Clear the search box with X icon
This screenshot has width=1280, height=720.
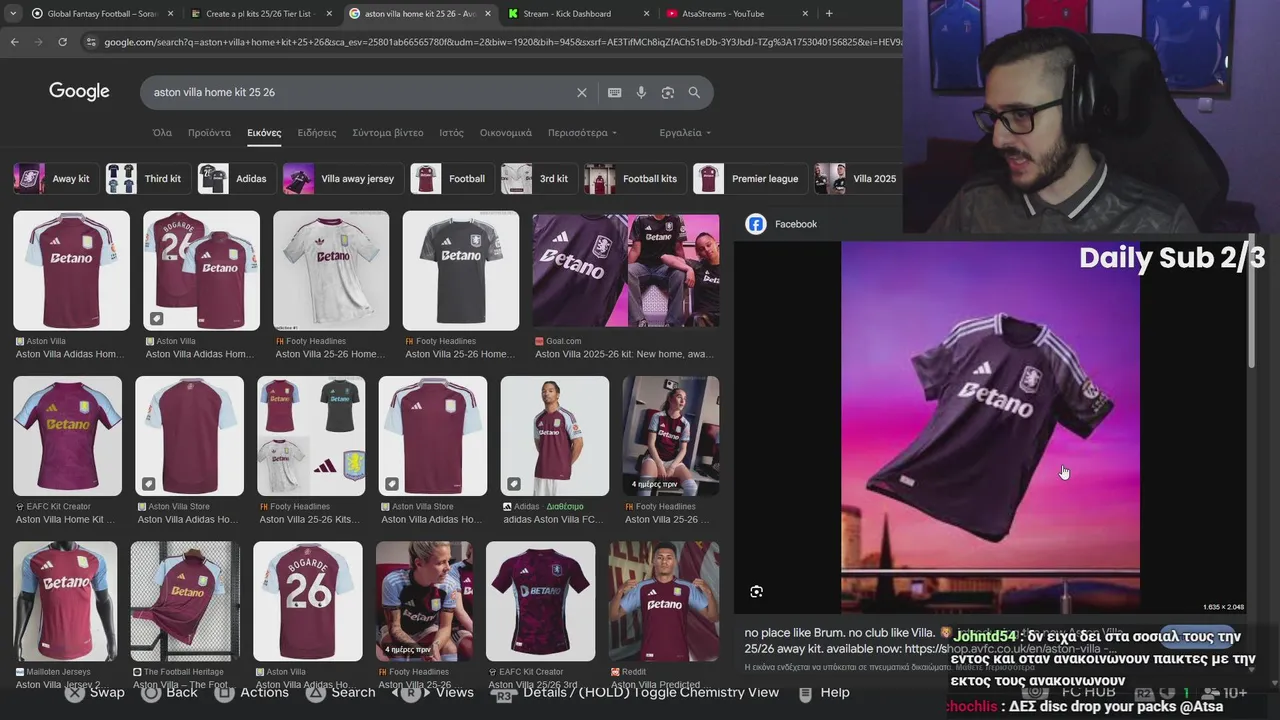(x=582, y=92)
